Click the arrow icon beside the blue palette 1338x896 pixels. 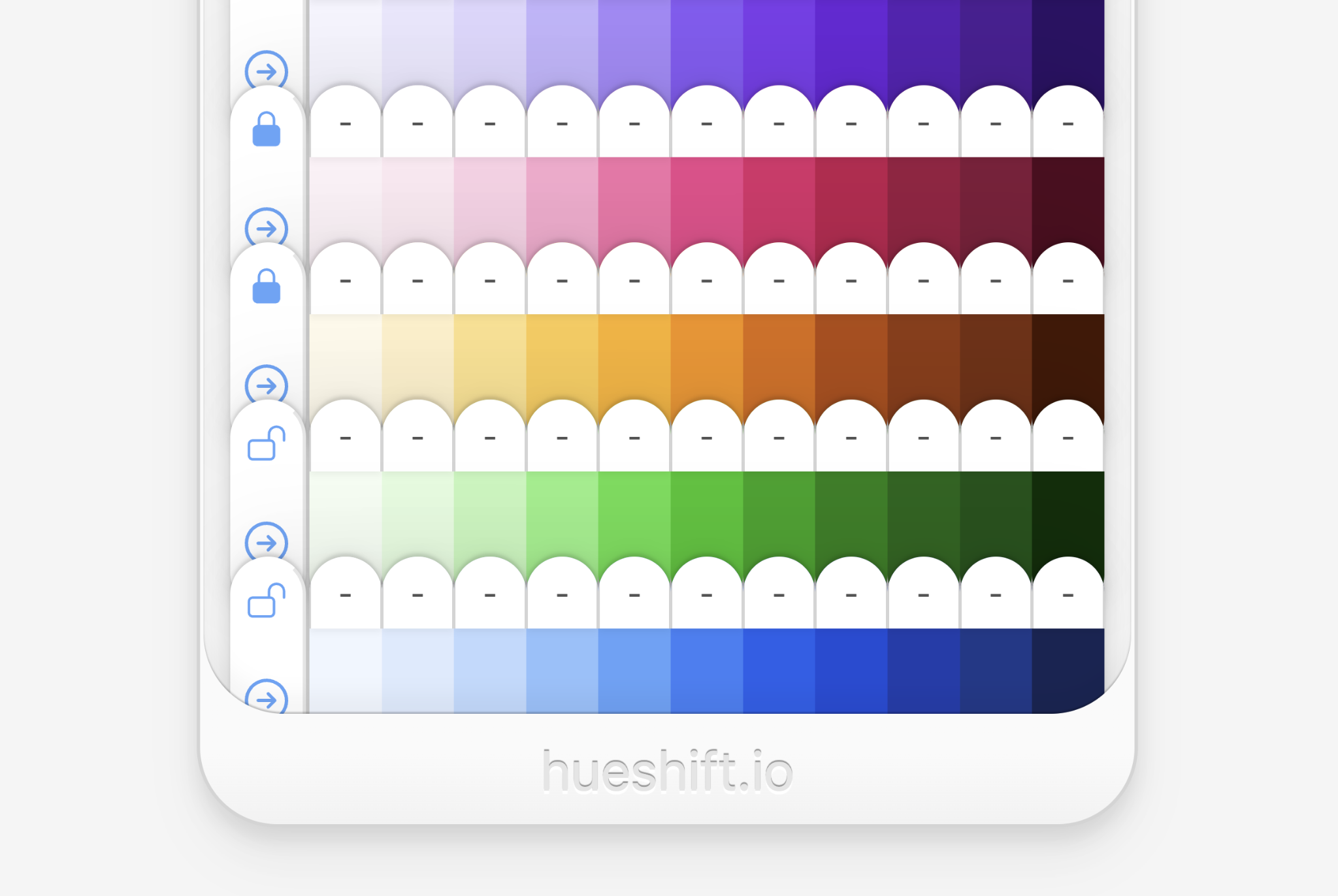pyautogui.click(x=267, y=699)
